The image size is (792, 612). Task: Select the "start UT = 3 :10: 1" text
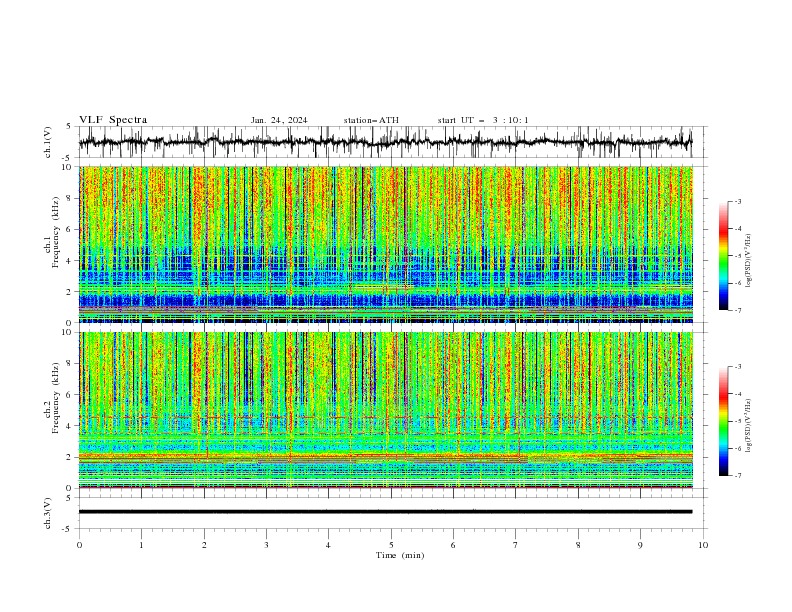tap(483, 120)
